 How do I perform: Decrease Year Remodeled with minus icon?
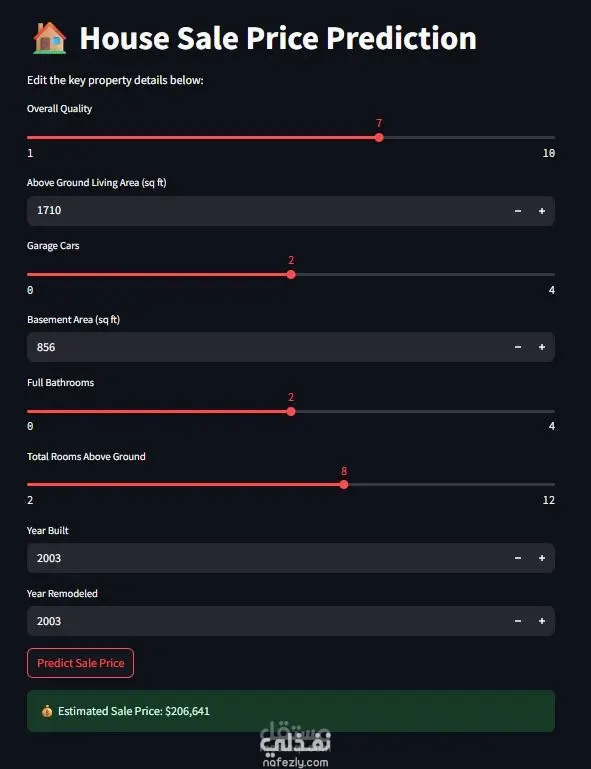518,621
